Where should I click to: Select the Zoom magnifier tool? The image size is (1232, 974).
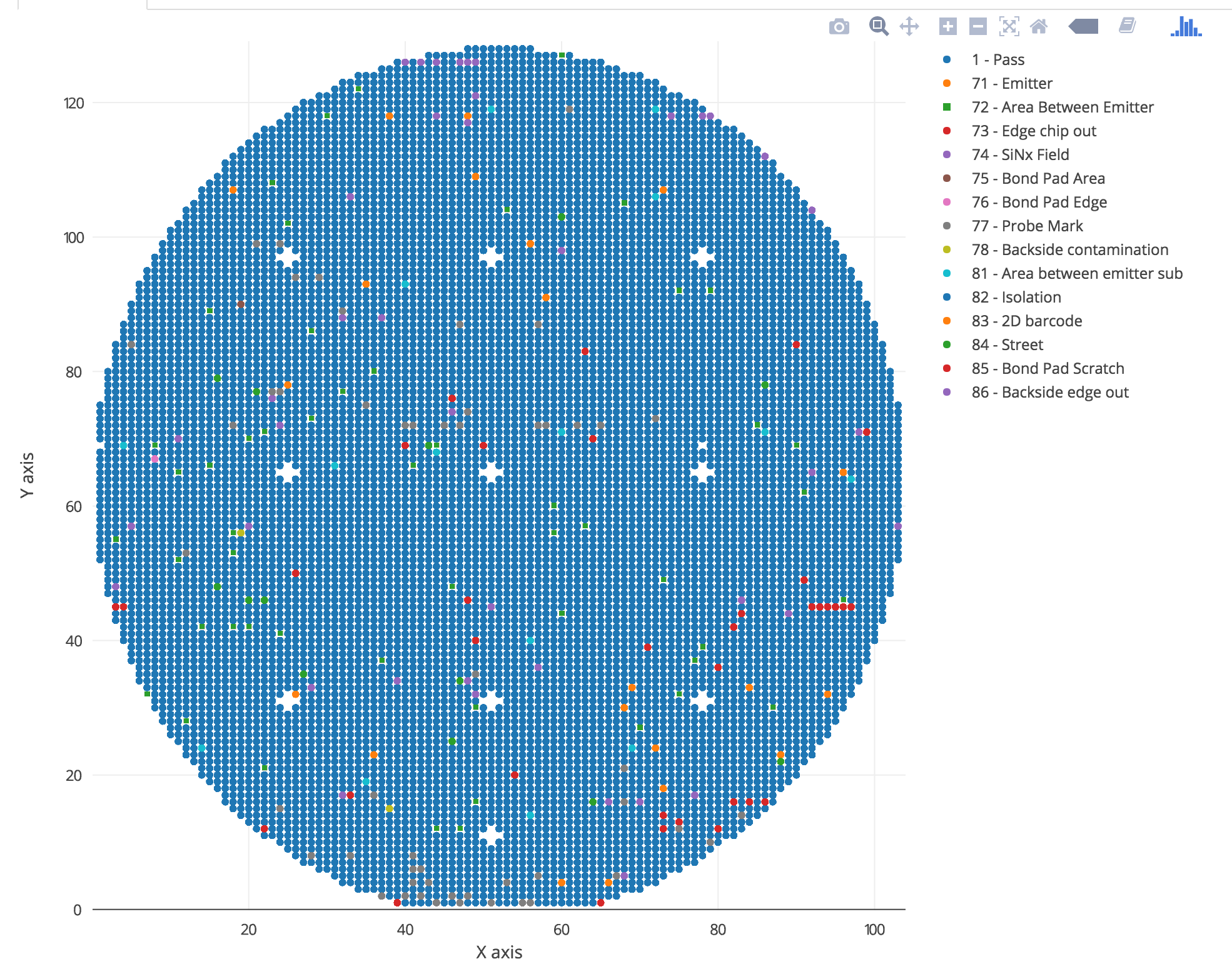tap(879, 26)
